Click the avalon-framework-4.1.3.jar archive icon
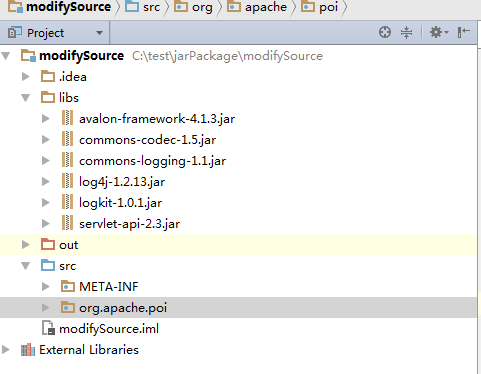Viewport: 481px width, 374px height. pos(67,118)
